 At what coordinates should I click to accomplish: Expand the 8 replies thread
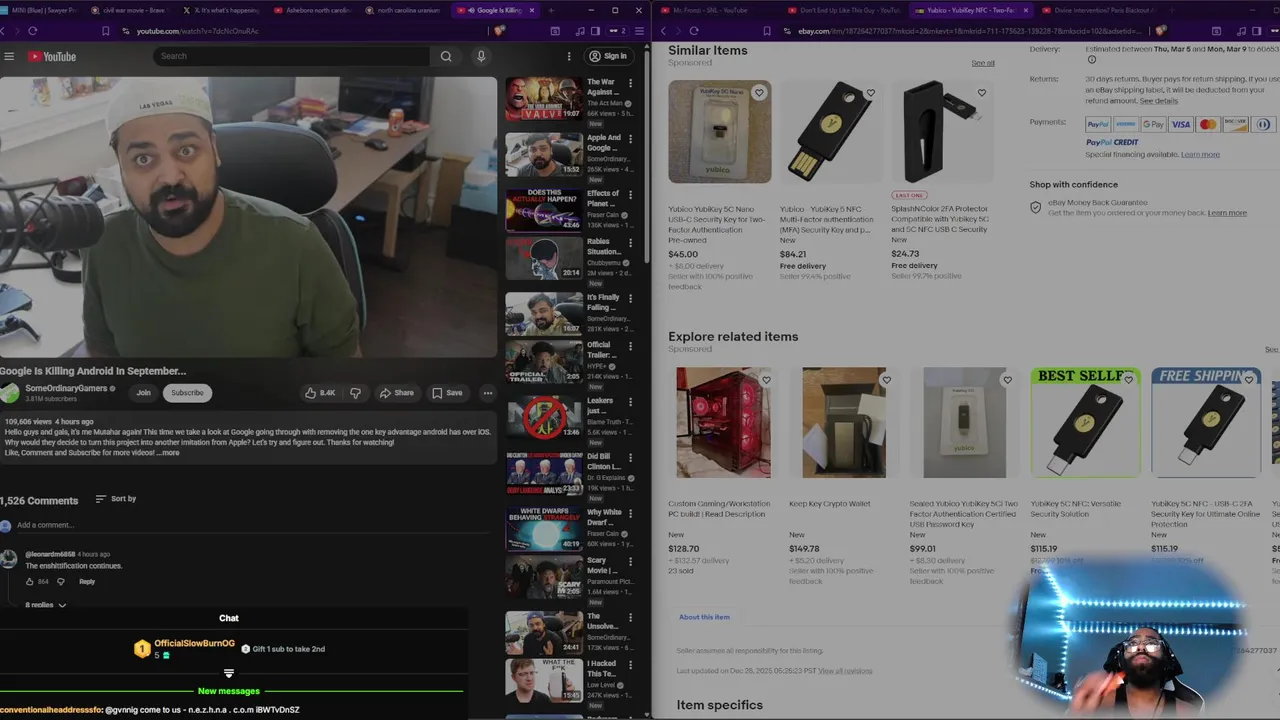(46, 605)
